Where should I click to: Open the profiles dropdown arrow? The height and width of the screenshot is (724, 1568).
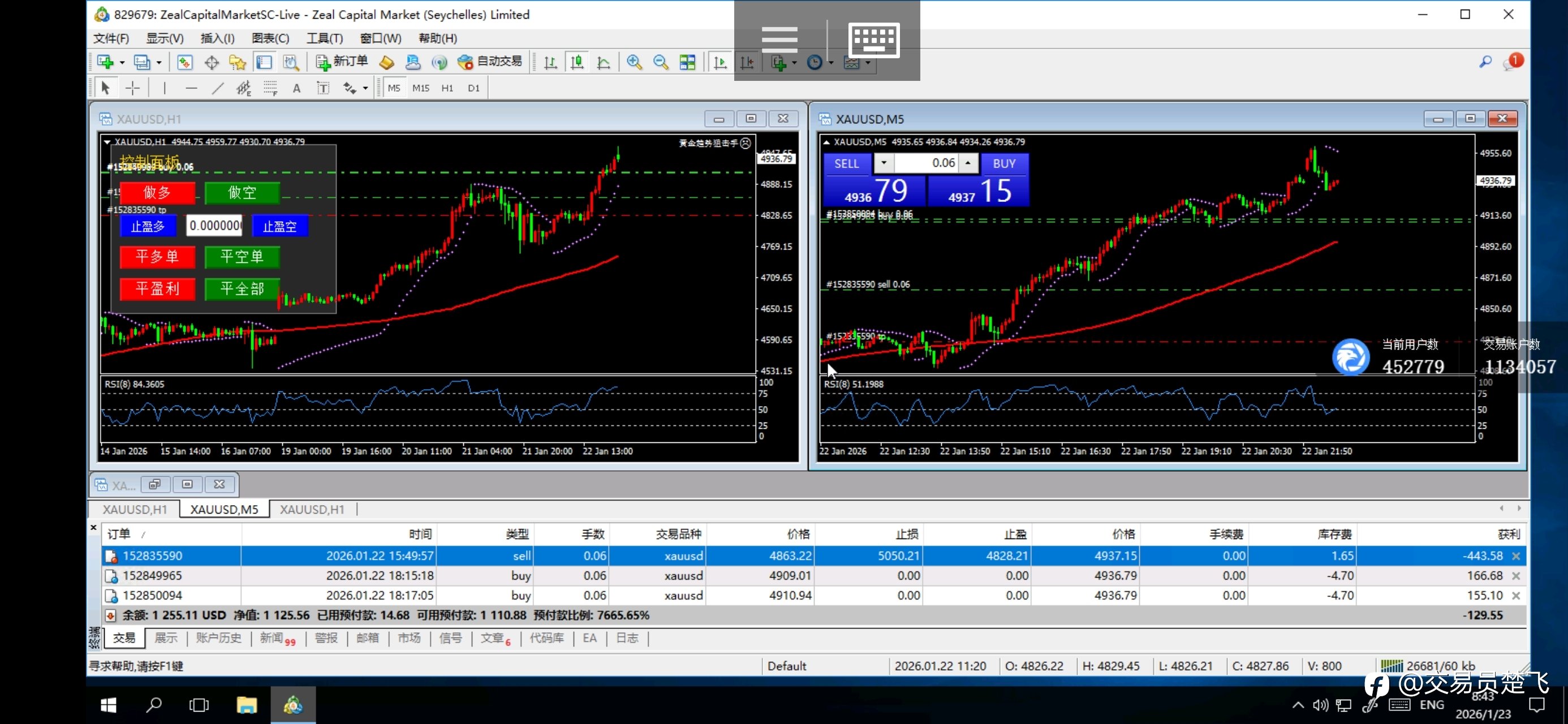tap(159, 63)
